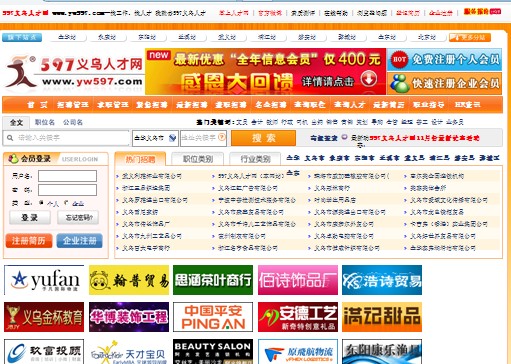Open the 原飞航物流 ad
Image resolution: width=511 pixels, height=364 pixels.
tap(298, 352)
